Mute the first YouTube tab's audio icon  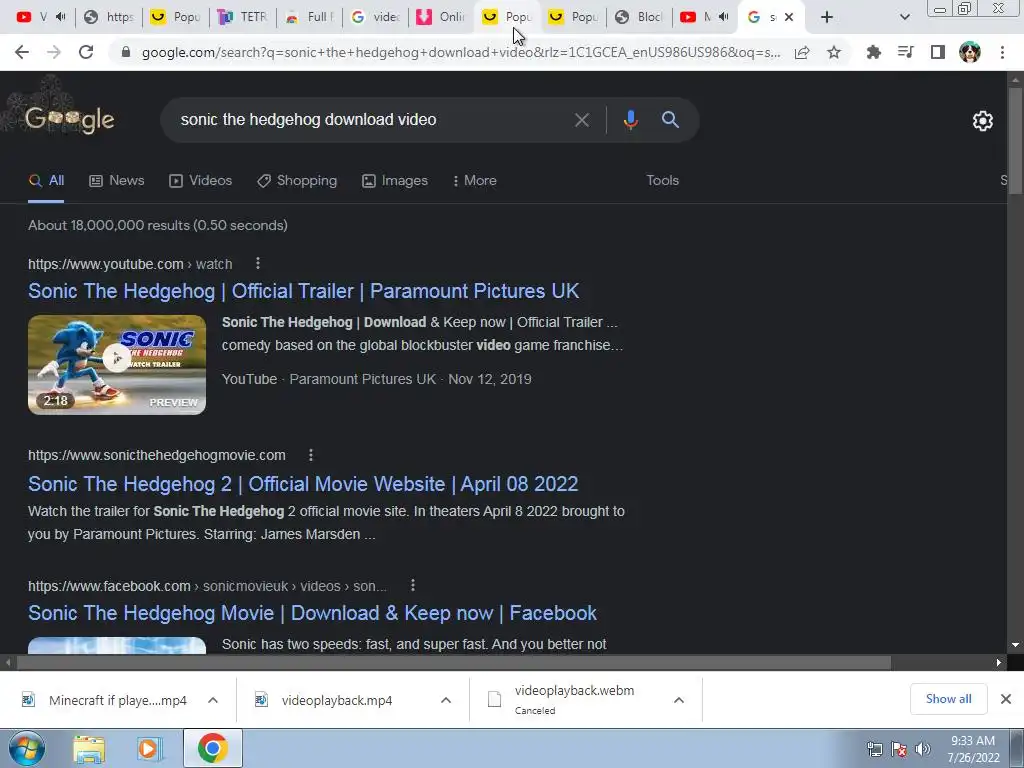click(x=61, y=17)
